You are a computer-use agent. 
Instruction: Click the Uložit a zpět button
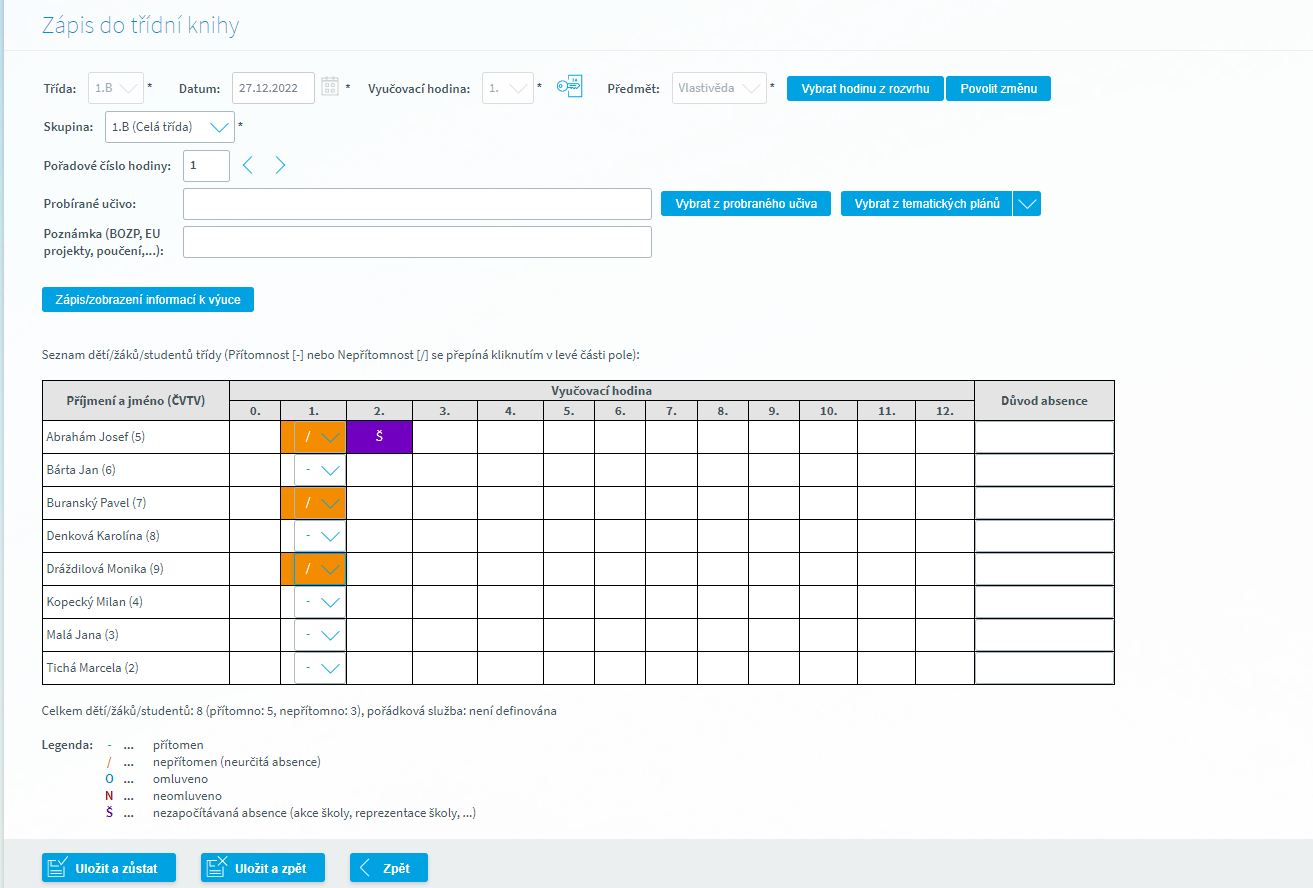(263, 868)
